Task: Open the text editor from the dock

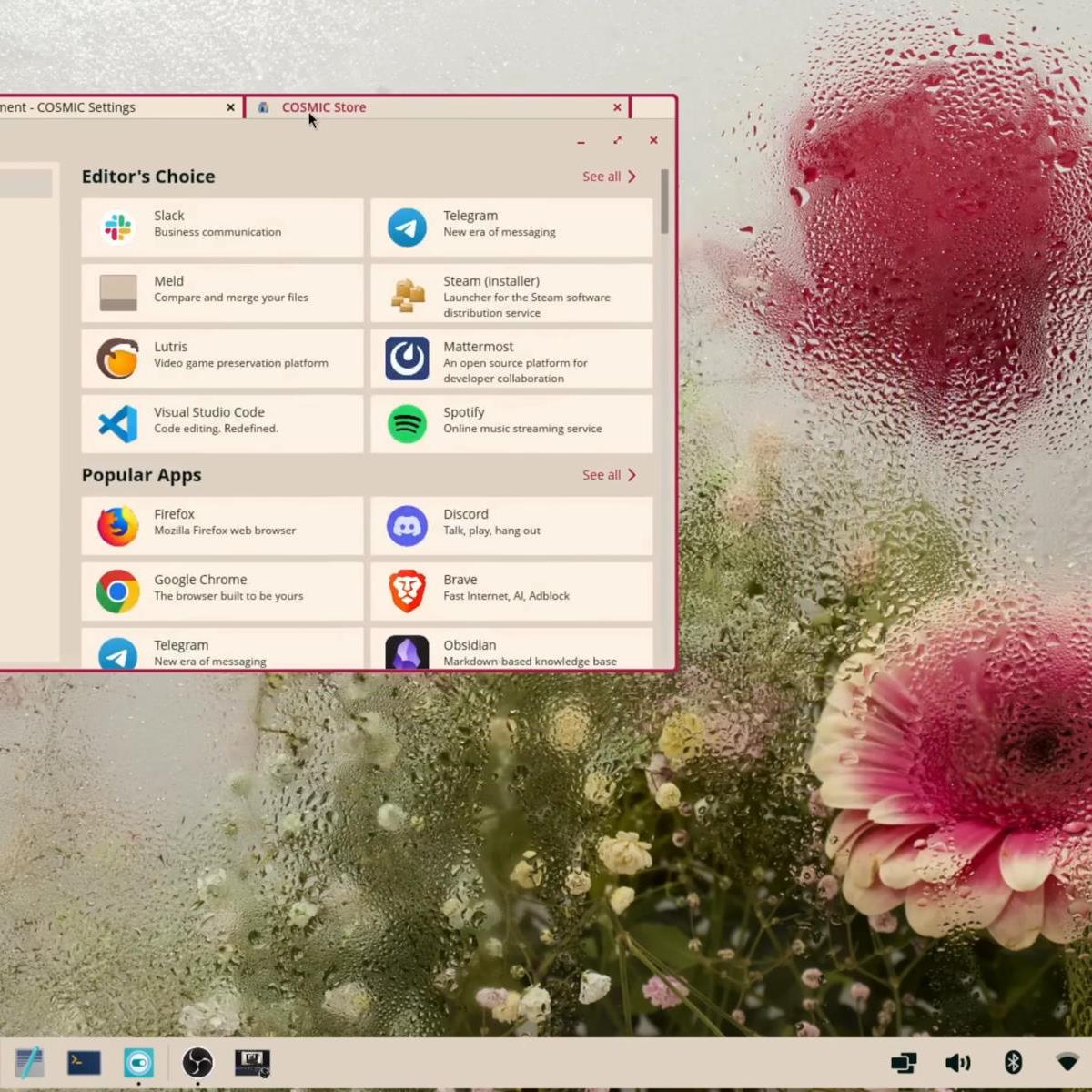Action: [x=29, y=1062]
